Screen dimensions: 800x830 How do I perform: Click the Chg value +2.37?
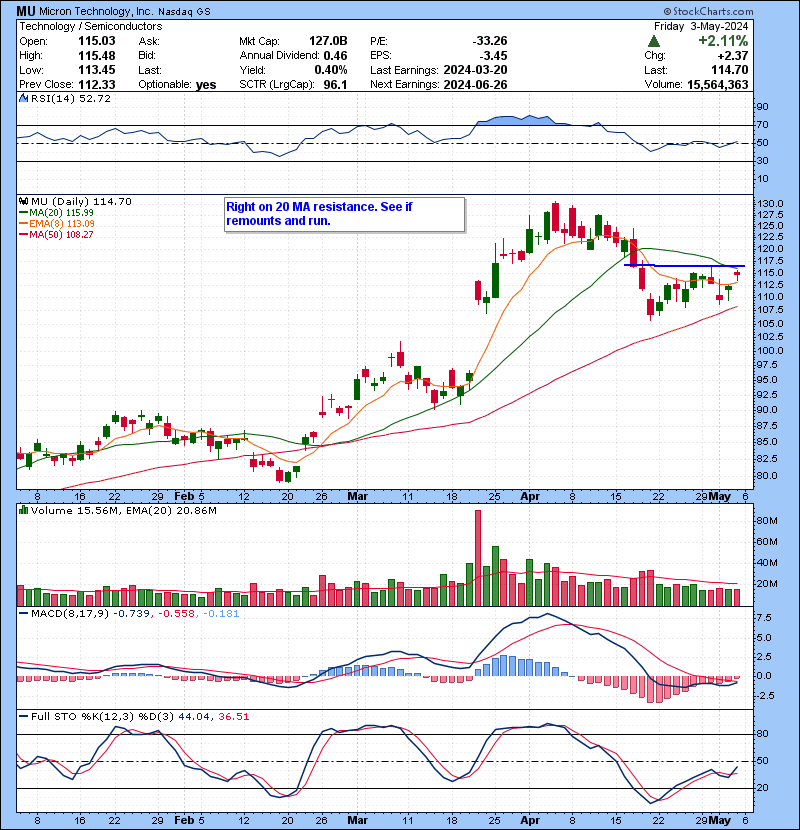(x=733, y=56)
